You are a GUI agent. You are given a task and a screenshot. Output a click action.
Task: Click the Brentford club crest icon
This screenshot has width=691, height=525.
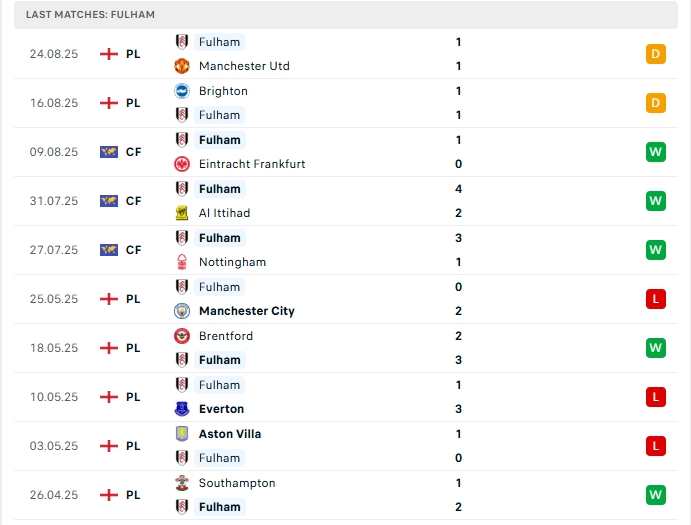[182, 336]
